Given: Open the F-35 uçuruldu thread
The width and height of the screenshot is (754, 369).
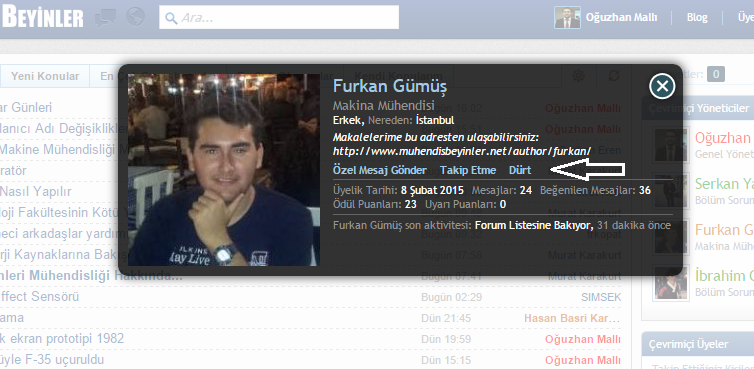Looking at the screenshot, I should pos(52,359).
